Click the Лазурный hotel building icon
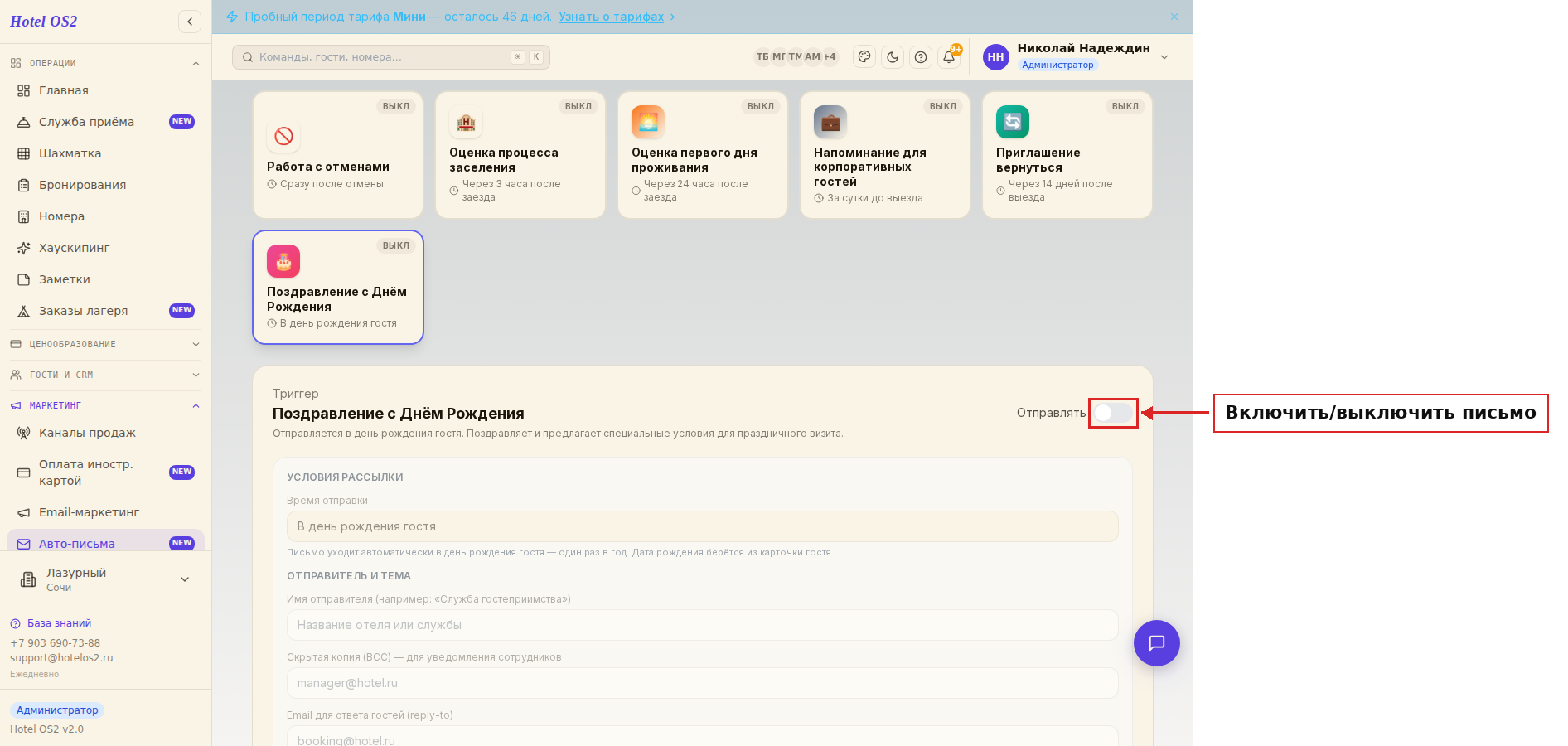This screenshot has height=746, width=1568. coord(28,579)
